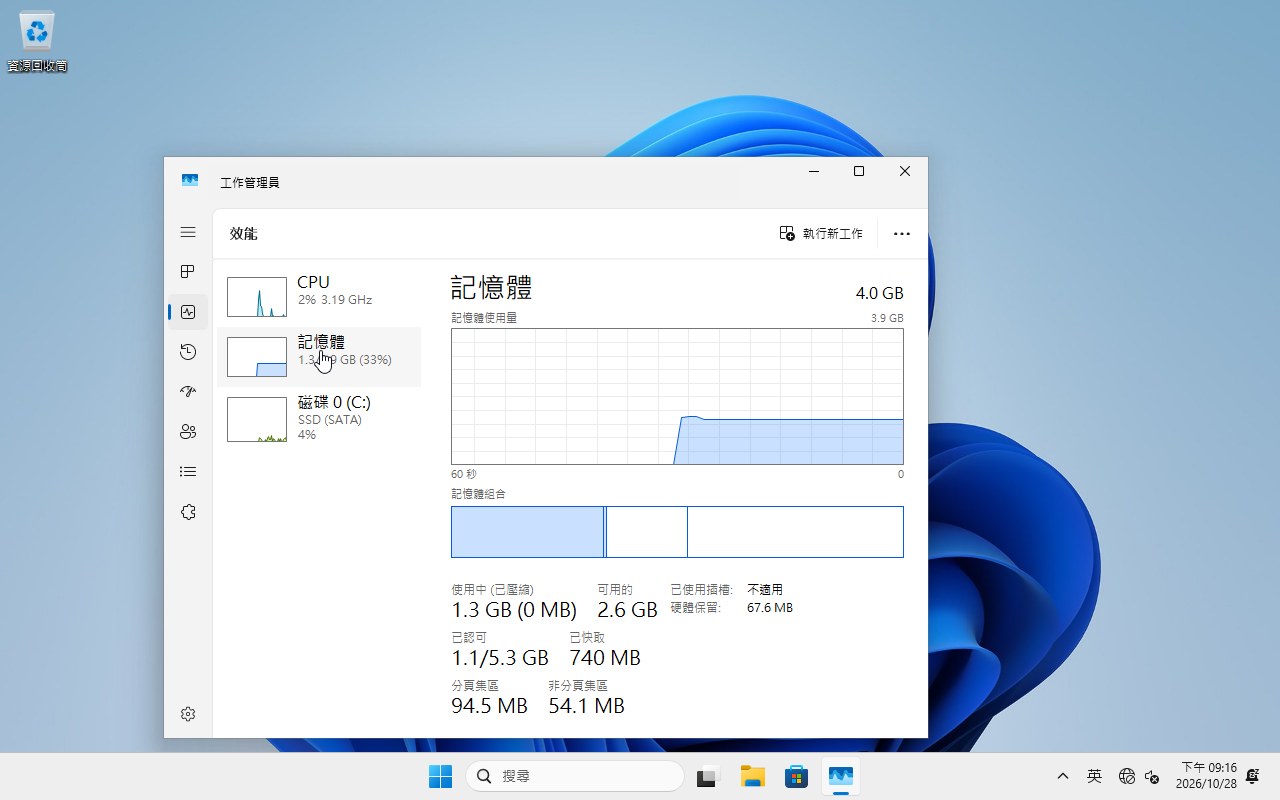Select the CPU performance item

pos(319,297)
